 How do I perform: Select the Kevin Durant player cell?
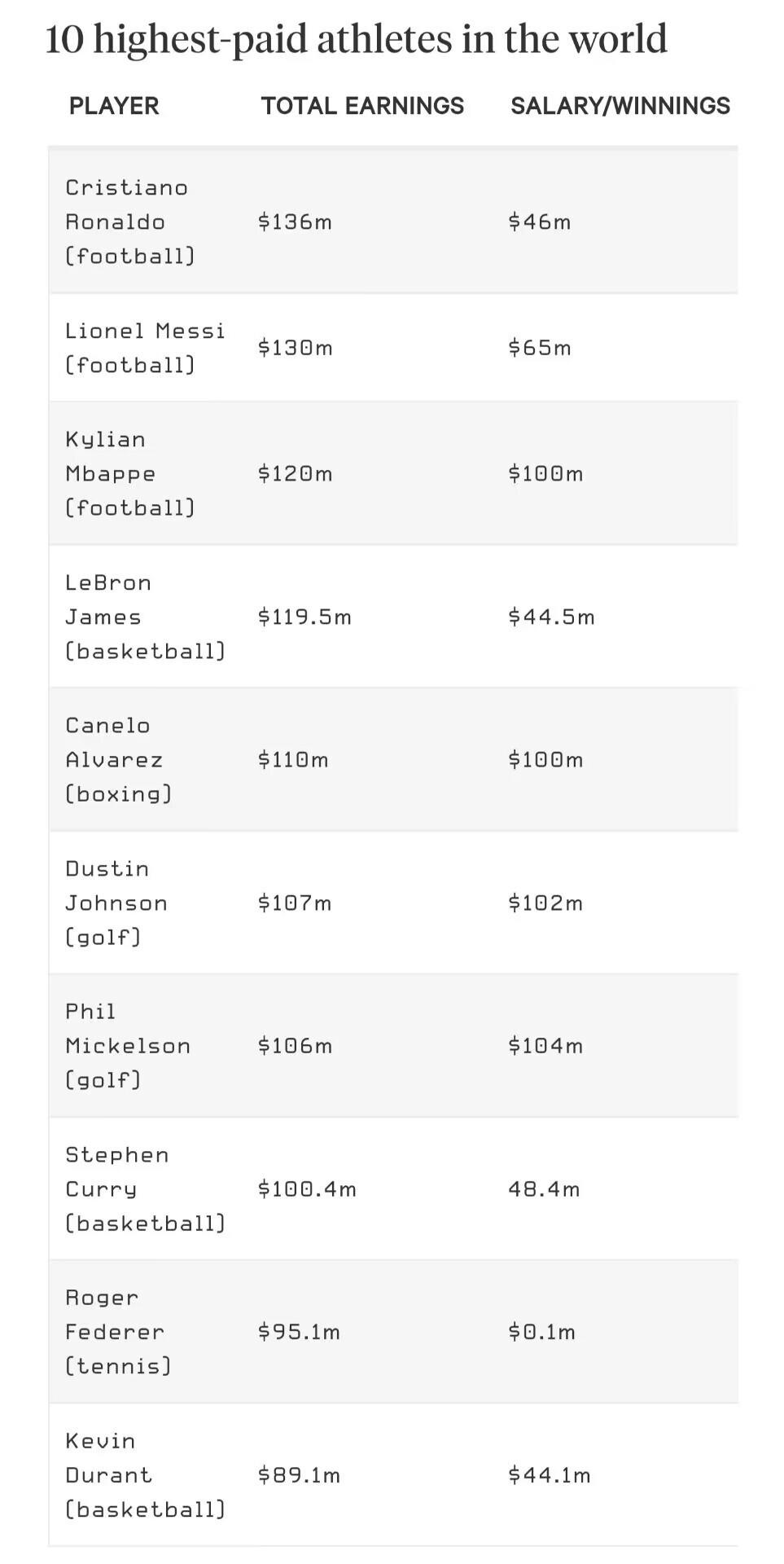[x=144, y=1475]
